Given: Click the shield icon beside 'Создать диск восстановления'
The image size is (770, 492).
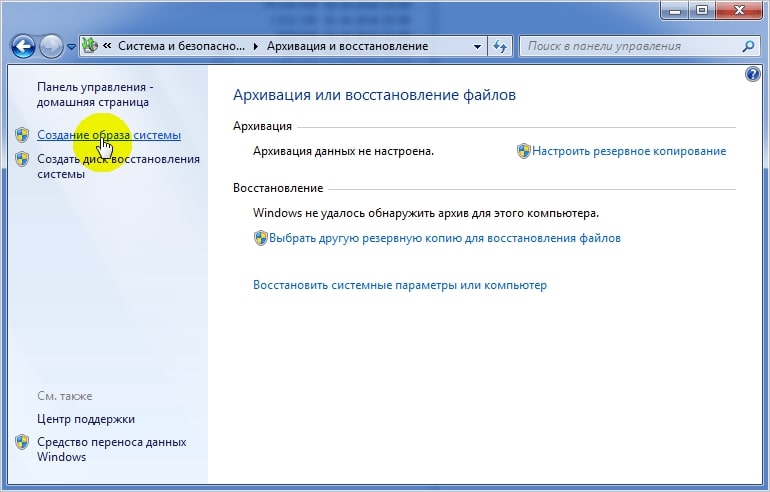Looking at the screenshot, I should click(x=22, y=159).
